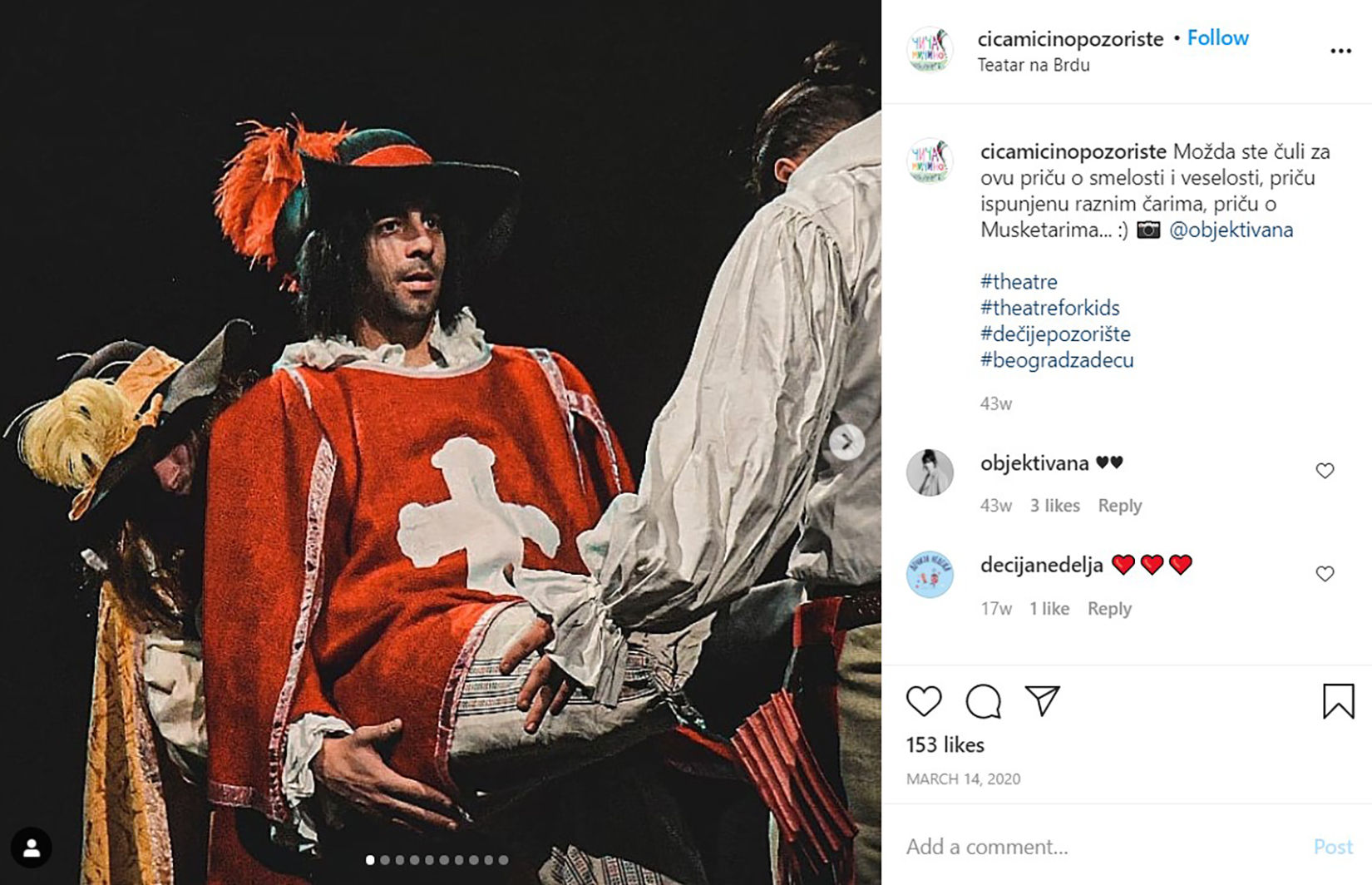
Task: Open objektivana's profile picture
Action: click(x=929, y=472)
